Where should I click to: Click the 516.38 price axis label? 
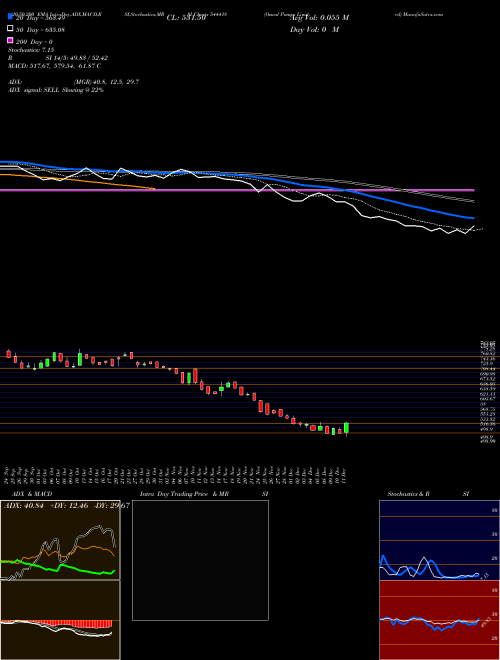click(x=487, y=424)
